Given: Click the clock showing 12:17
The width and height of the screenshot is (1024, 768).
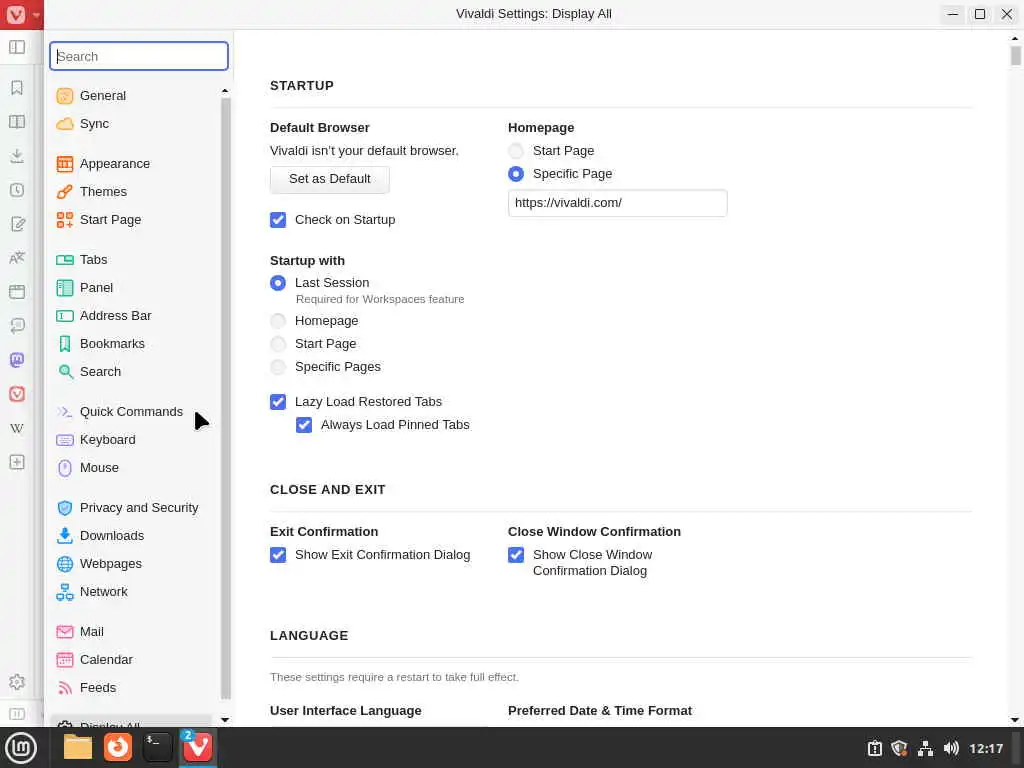Looking at the screenshot, I should pyautogui.click(x=985, y=748).
